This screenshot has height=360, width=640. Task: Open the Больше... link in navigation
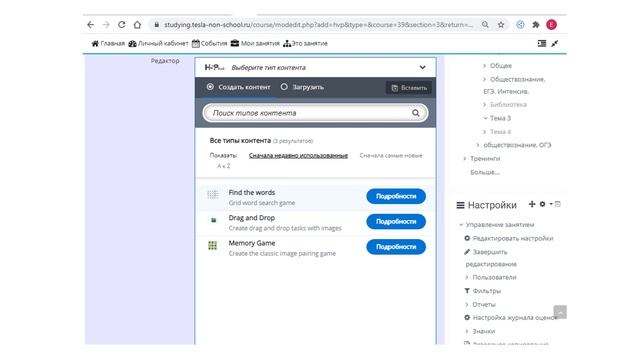(x=484, y=172)
